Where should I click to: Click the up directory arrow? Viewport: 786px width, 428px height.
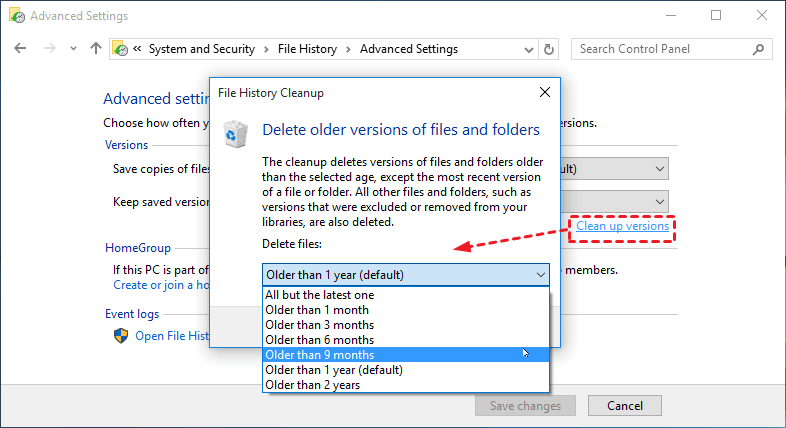(96, 49)
